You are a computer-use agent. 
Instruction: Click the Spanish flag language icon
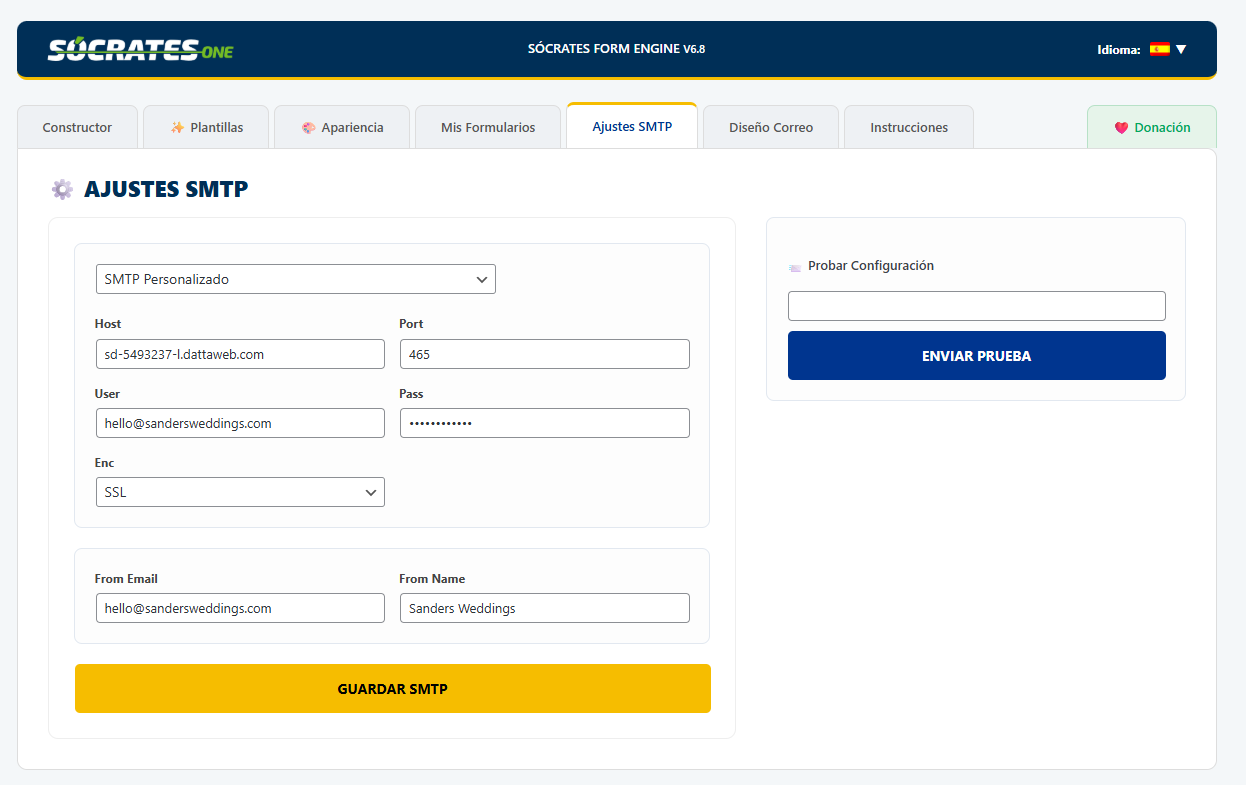pos(1159,49)
